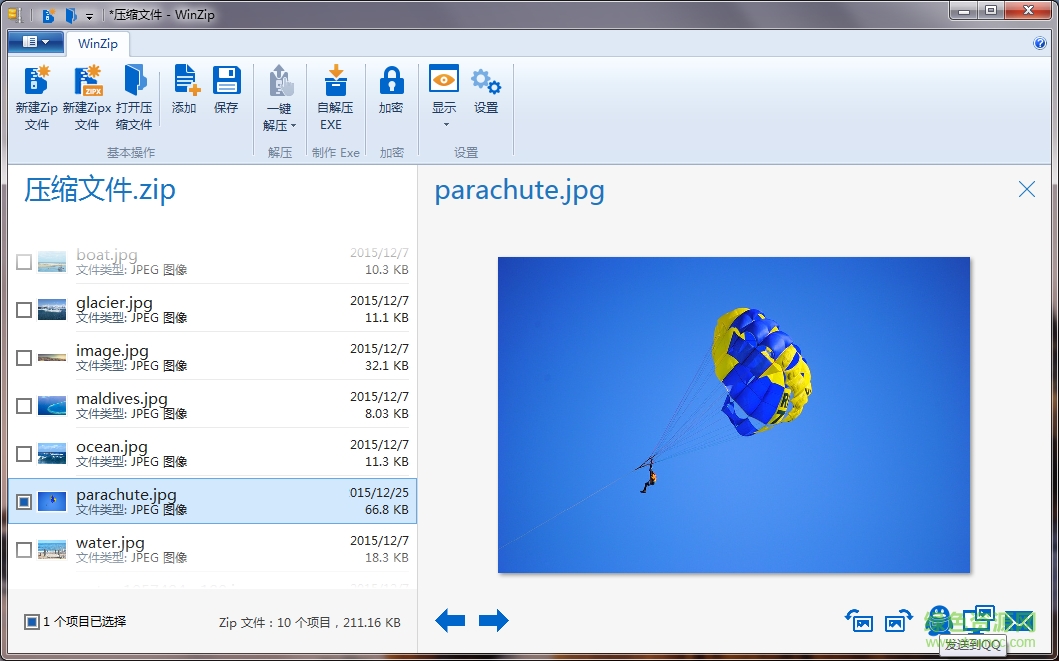Select the WinZip ribbon tab

pyautogui.click(x=97, y=44)
